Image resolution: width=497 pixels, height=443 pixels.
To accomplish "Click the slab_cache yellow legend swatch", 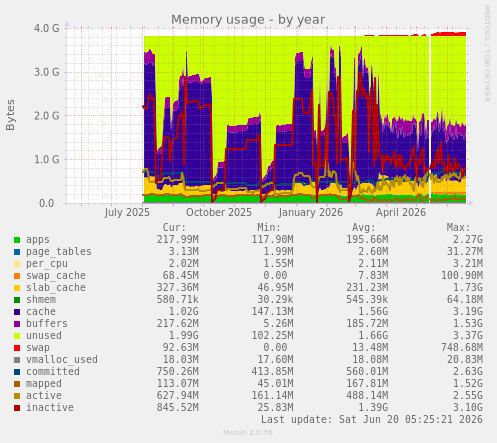I will point(17,288).
